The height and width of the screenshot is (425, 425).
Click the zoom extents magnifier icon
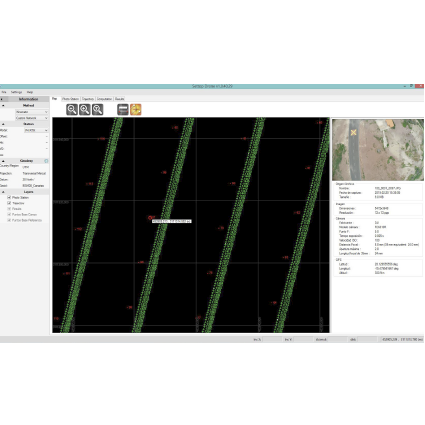[x=97, y=109]
